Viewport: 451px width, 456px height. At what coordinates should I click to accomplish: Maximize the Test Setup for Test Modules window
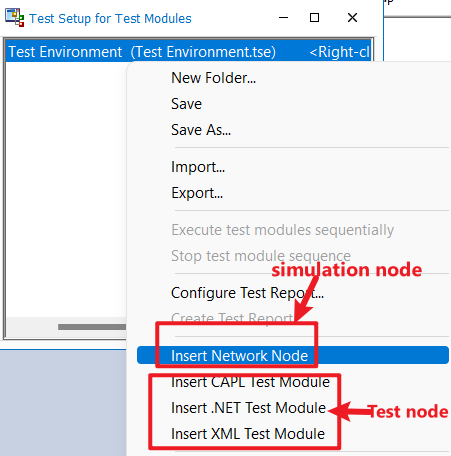coord(314,18)
